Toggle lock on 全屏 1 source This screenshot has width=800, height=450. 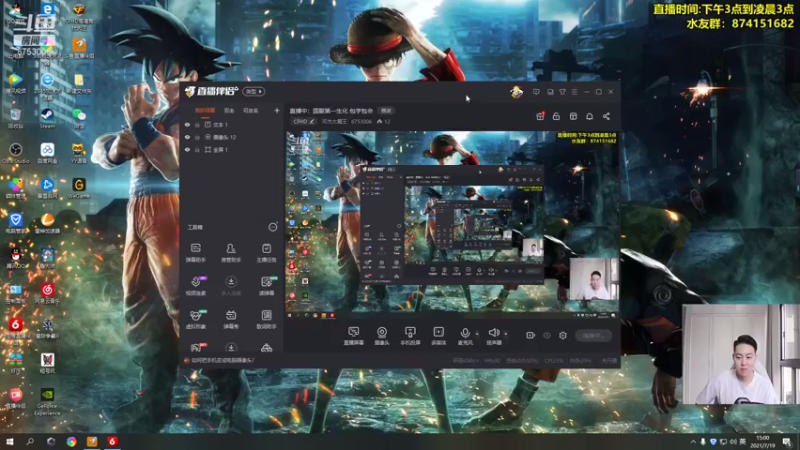point(197,150)
